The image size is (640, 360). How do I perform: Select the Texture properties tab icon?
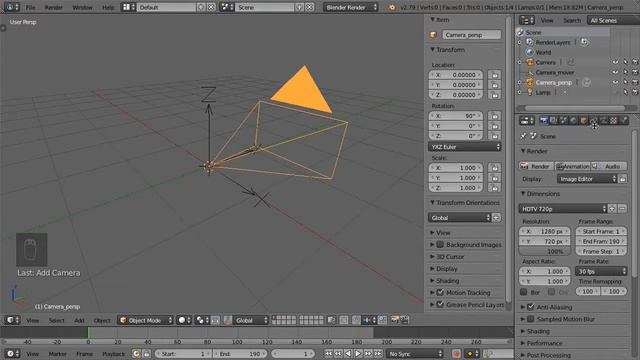[x=613, y=120]
